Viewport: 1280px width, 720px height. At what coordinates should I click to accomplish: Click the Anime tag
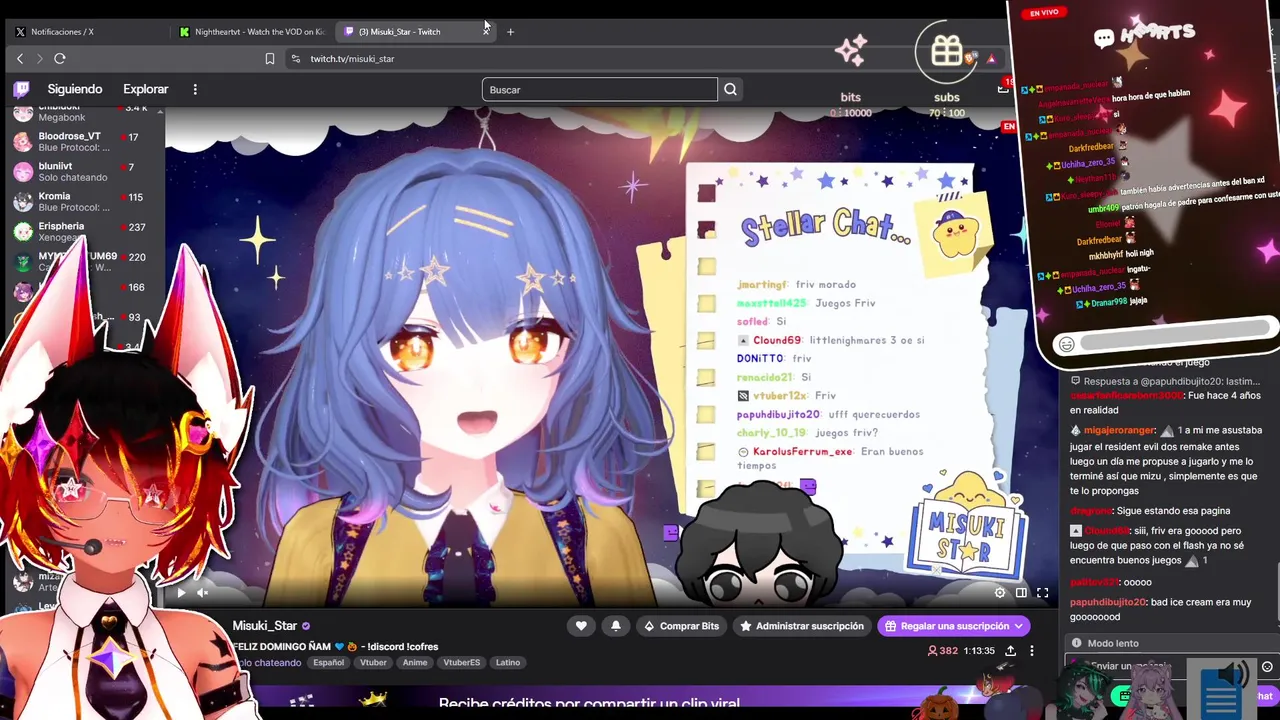tap(415, 663)
